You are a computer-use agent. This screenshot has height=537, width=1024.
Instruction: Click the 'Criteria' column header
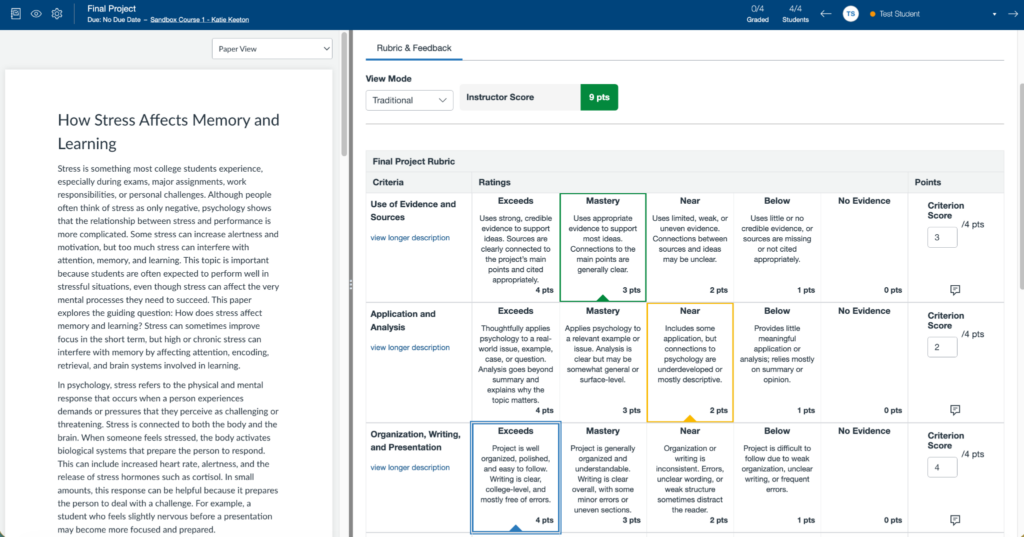(x=388, y=182)
